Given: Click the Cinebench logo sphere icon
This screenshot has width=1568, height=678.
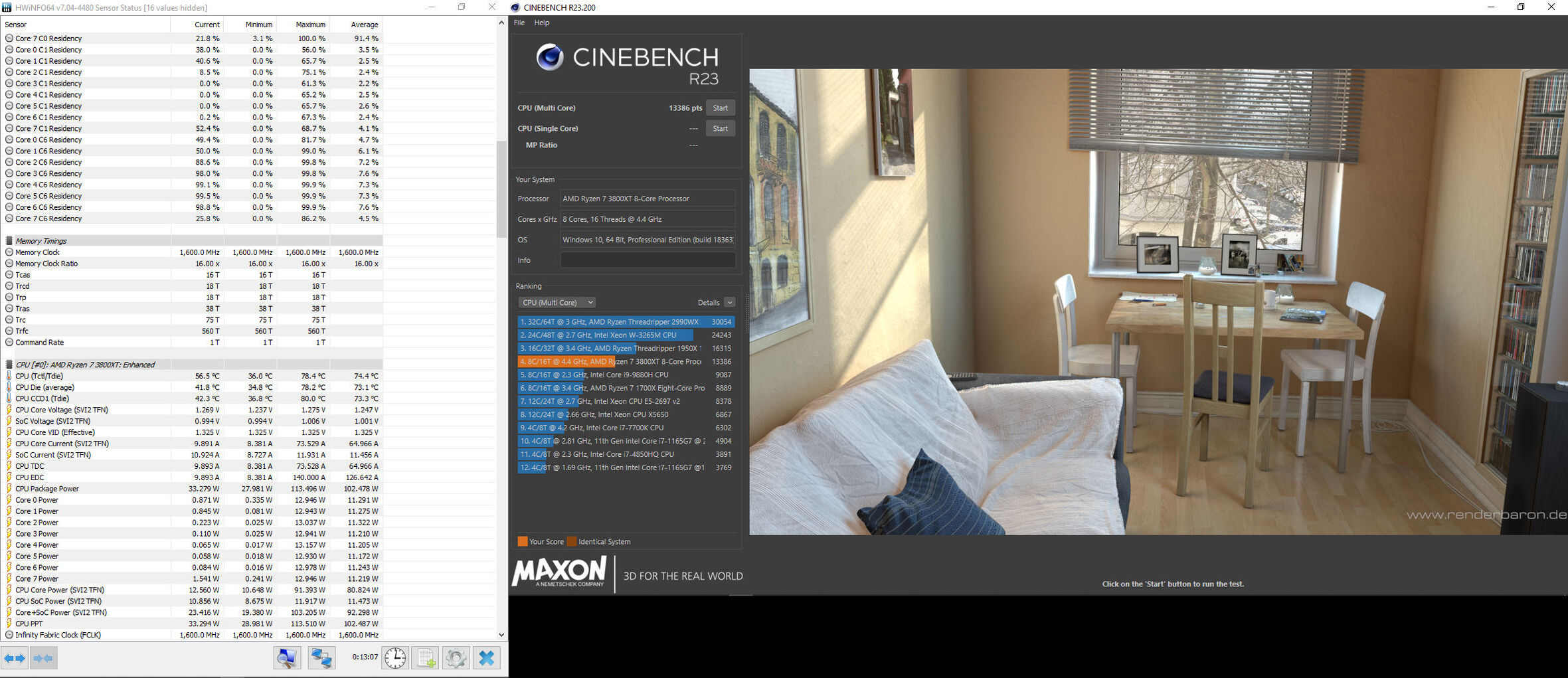Looking at the screenshot, I should click(550, 57).
